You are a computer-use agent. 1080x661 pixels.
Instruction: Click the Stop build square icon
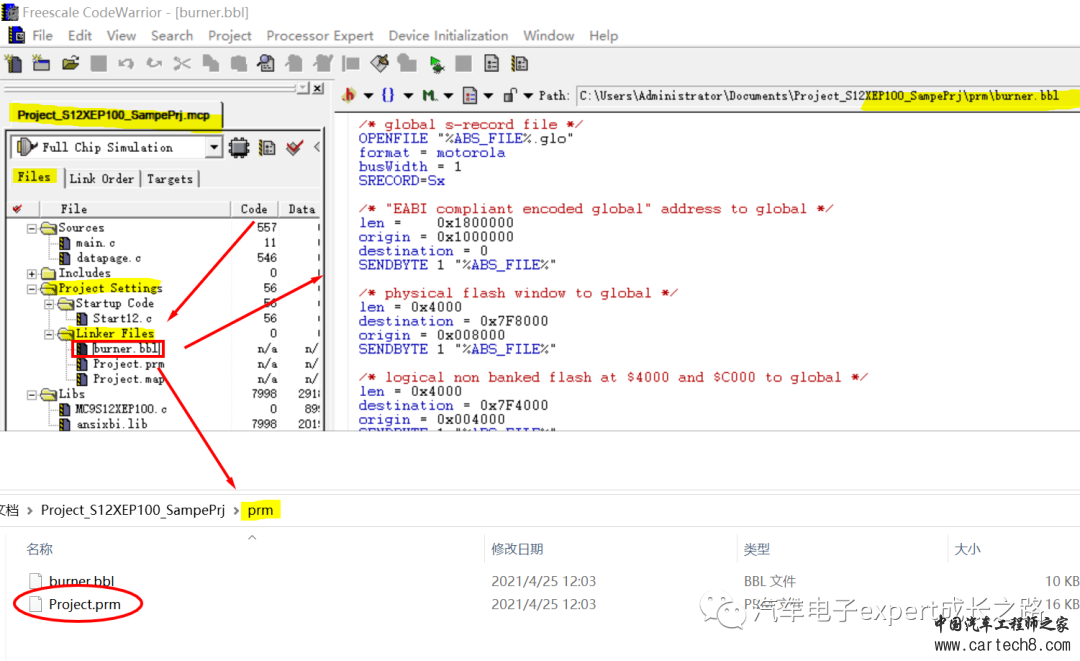point(464,64)
